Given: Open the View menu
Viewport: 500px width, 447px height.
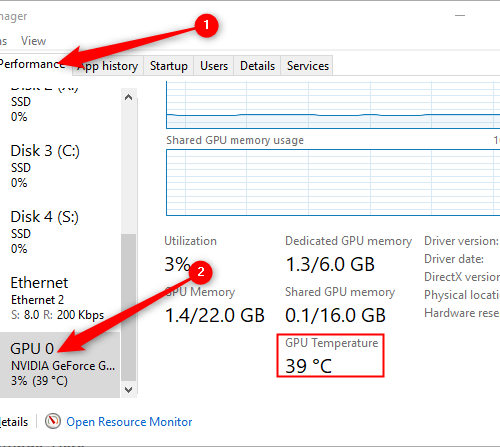Looking at the screenshot, I should pyautogui.click(x=33, y=41).
